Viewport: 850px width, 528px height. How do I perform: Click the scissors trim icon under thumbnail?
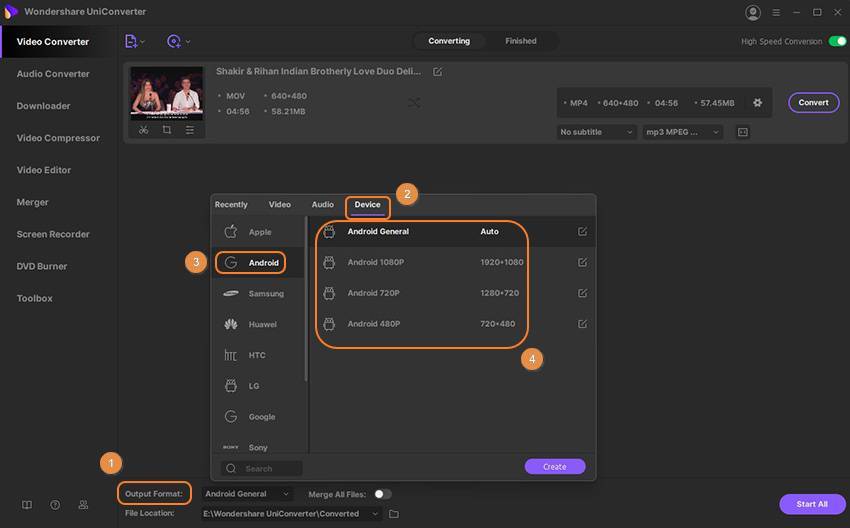tap(144, 130)
